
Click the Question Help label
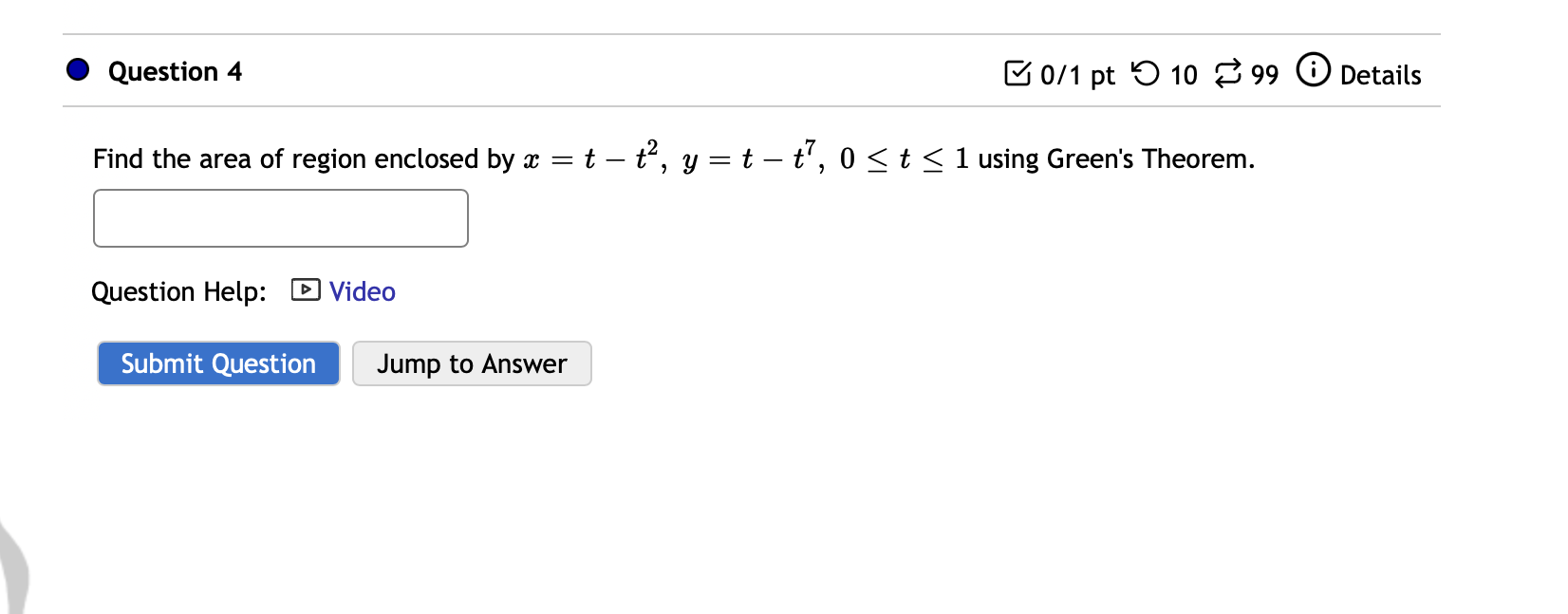pyautogui.click(x=178, y=292)
